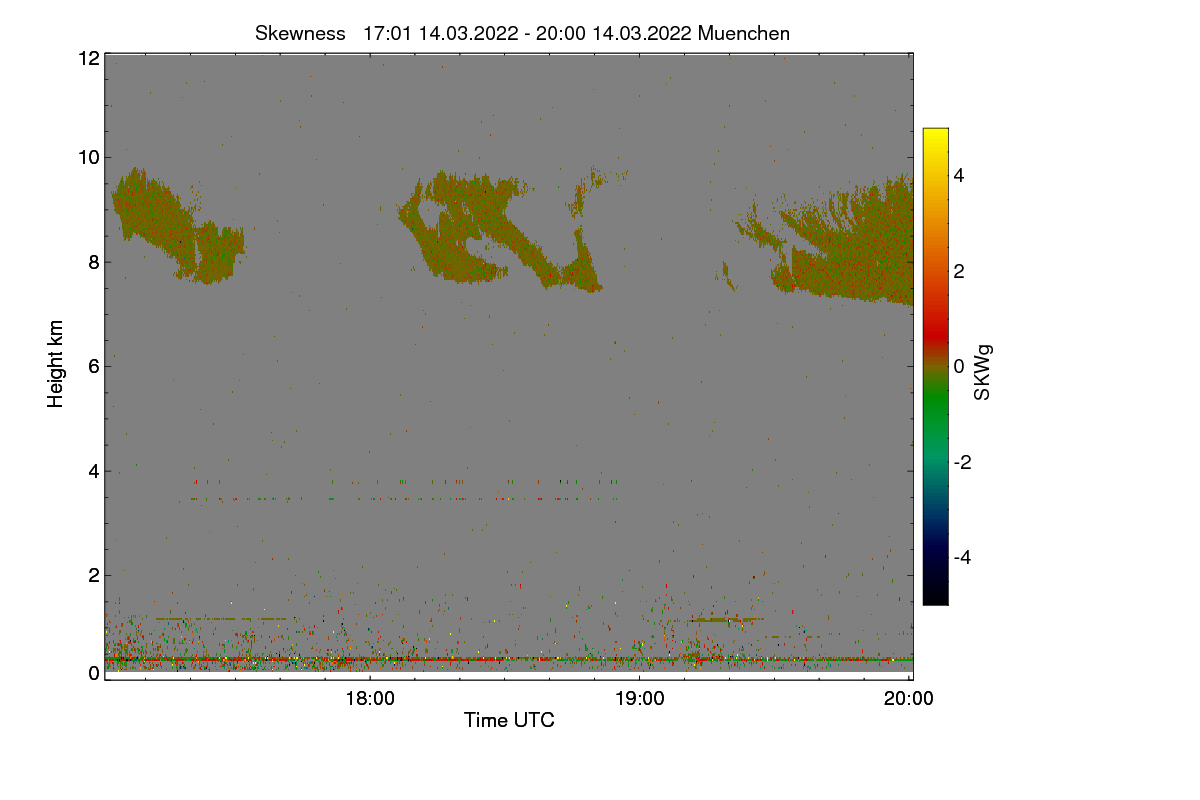Click the Muenchen location text in title
This screenshot has width=1200, height=800.
click(744, 33)
